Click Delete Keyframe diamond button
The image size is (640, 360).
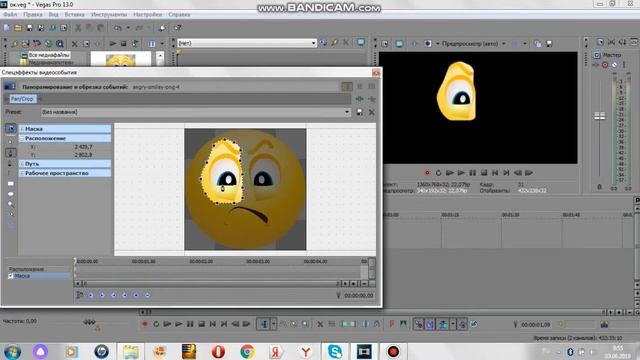click(147, 295)
